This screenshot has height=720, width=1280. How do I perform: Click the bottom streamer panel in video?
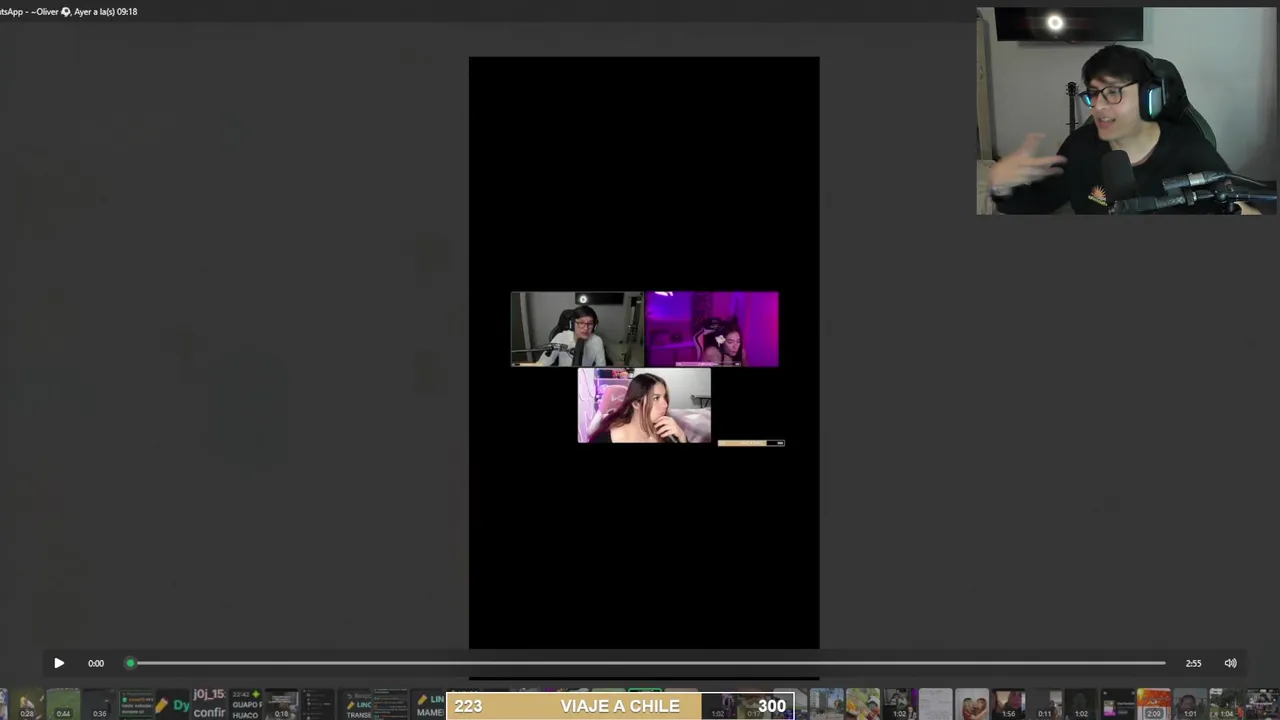tap(644, 406)
